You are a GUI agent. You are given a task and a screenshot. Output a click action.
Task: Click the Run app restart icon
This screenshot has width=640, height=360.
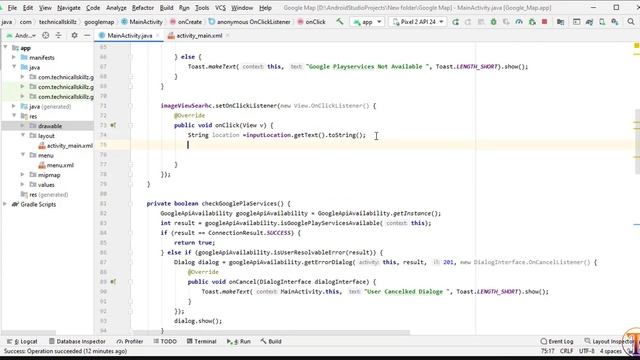[455, 22]
